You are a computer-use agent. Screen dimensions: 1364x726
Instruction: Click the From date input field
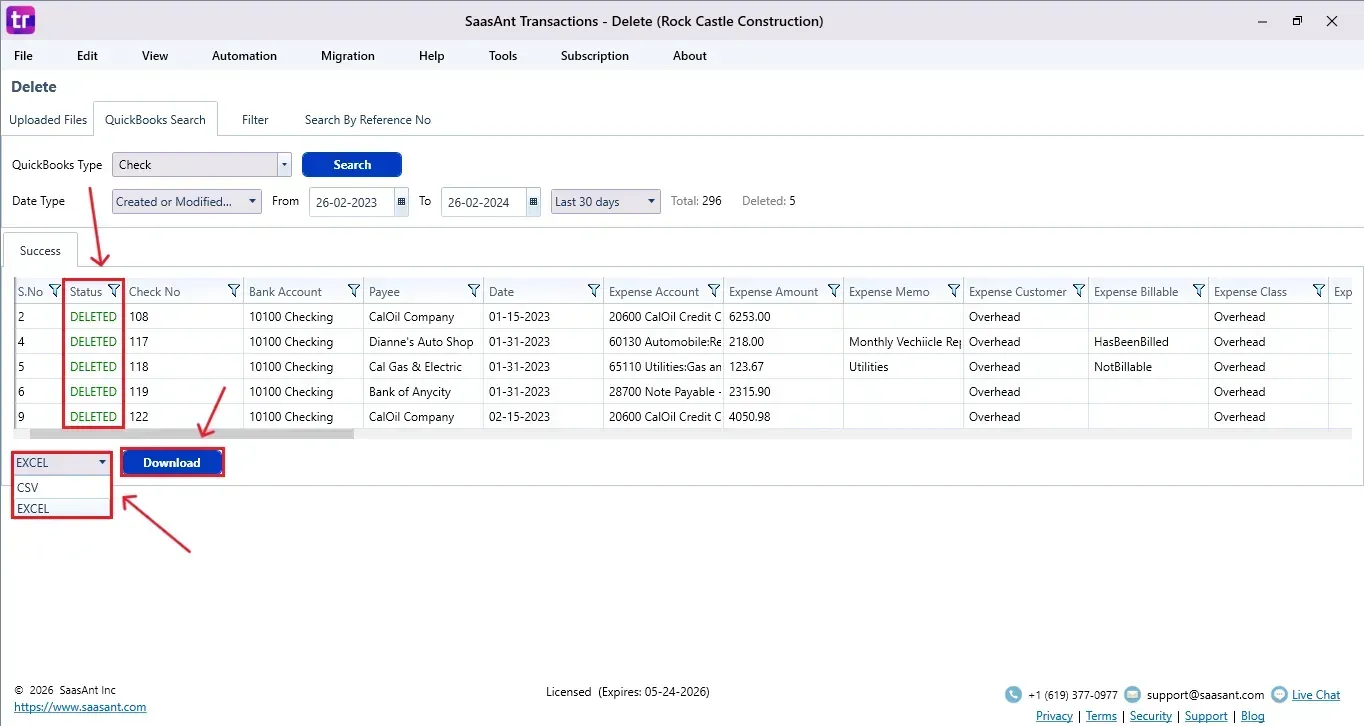pos(350,202)
